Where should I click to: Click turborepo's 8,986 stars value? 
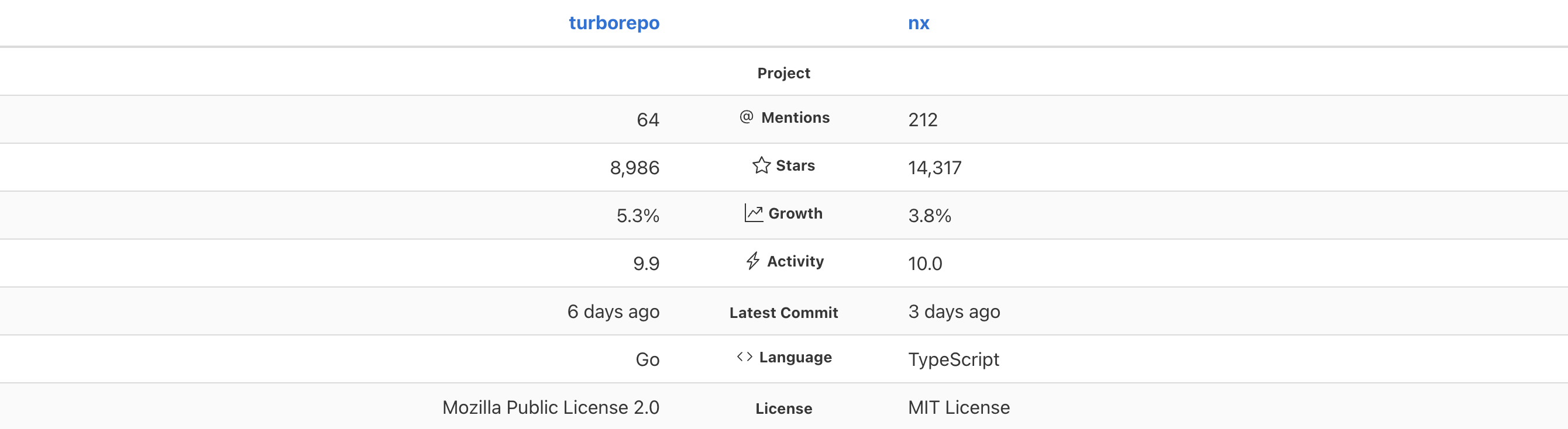[x=634, y=168]
